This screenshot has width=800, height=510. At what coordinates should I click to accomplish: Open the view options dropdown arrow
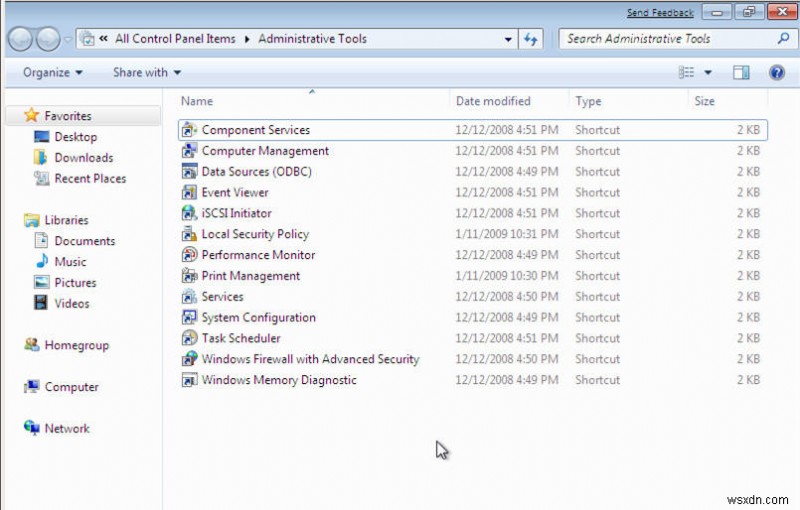click(708, 73)
